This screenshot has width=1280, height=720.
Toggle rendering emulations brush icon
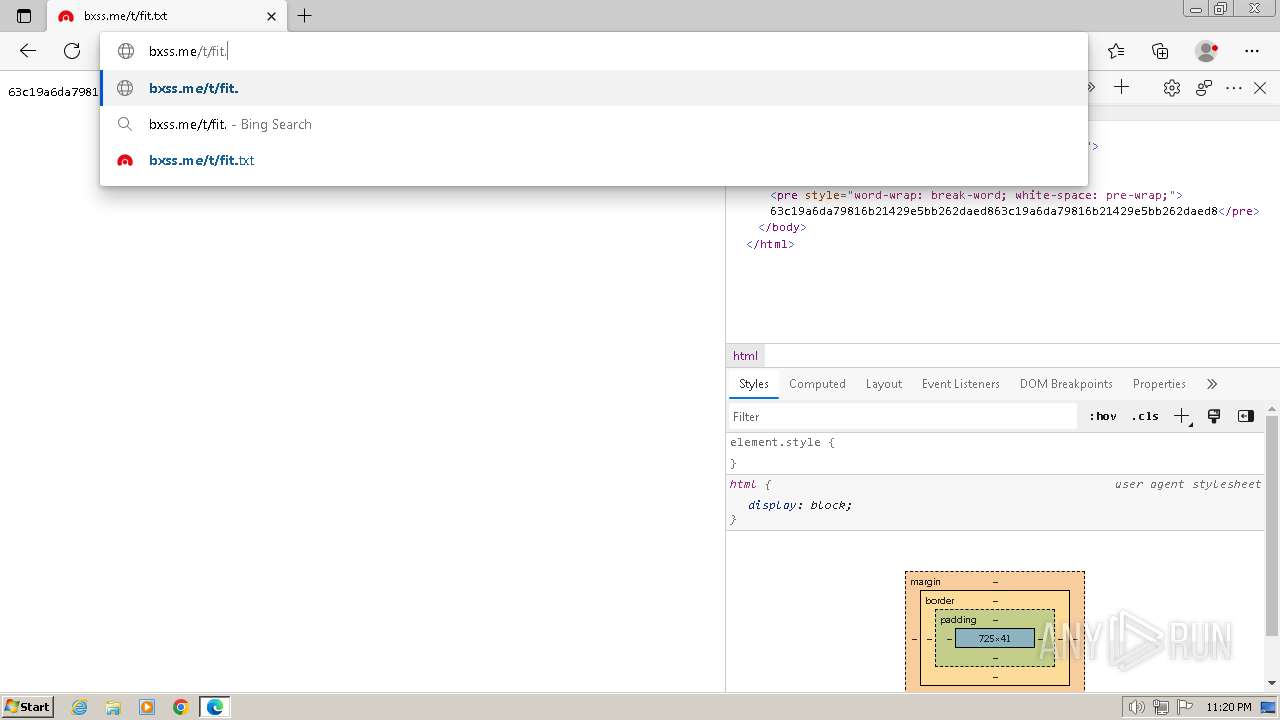pyautogui.click(x=1214, y=417)
